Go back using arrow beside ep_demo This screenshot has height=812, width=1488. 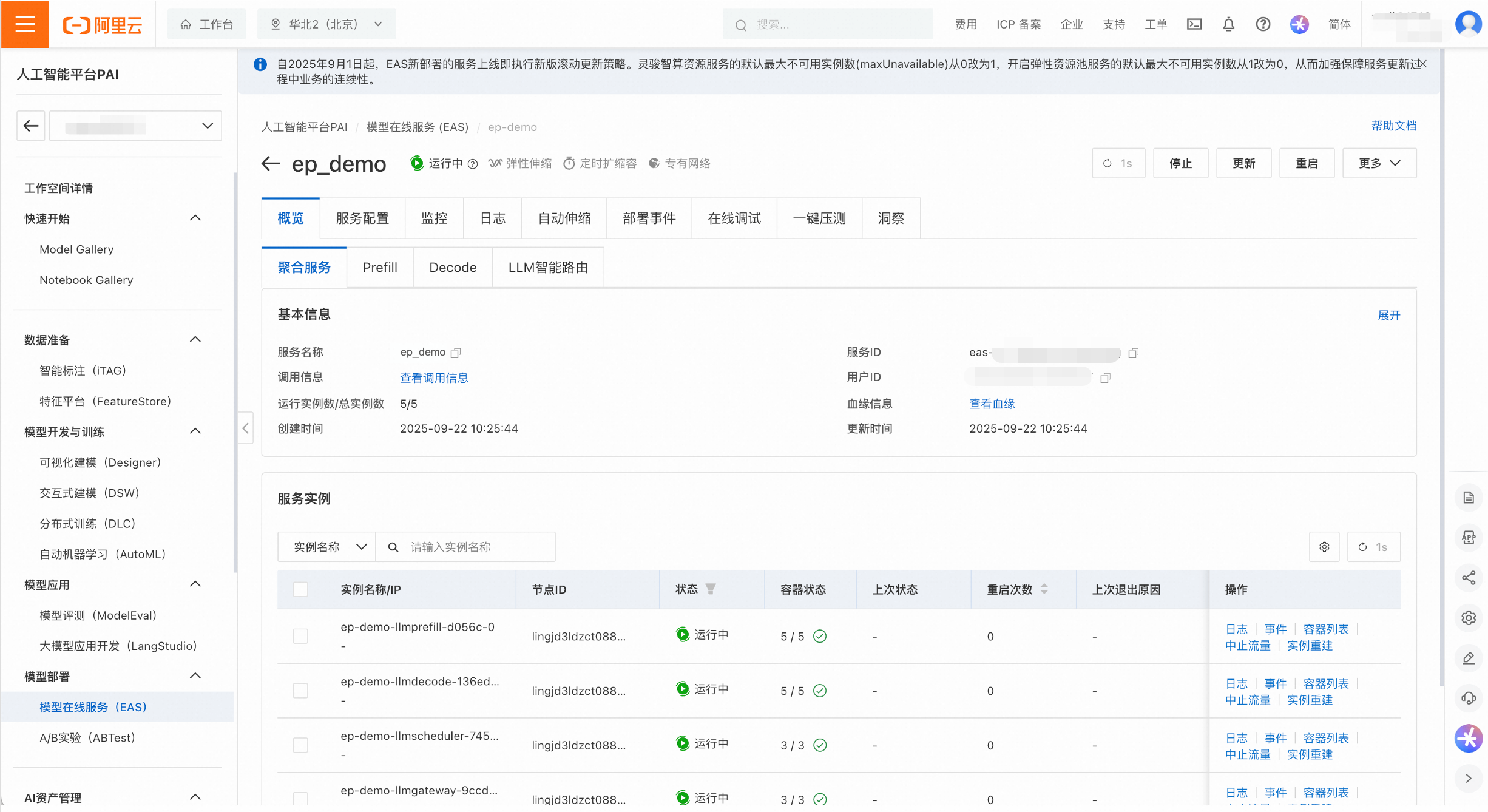271,163
